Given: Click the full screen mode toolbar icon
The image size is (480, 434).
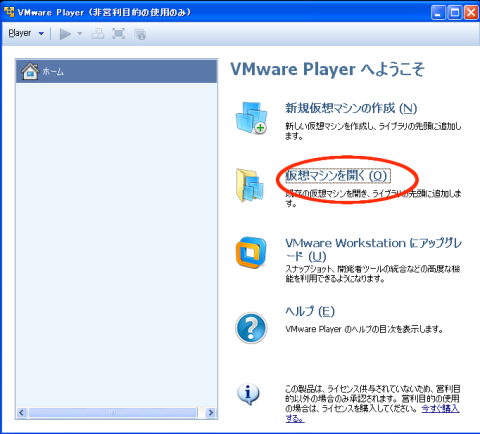Looking at the screenshot, I should 118,34.
